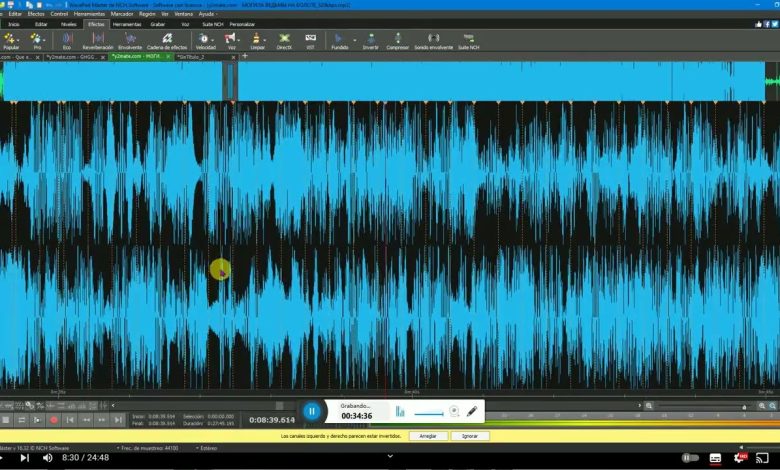Click the zoom slider near the magnifier
This screenshot has height=470, width=780.
click(700, 405)
